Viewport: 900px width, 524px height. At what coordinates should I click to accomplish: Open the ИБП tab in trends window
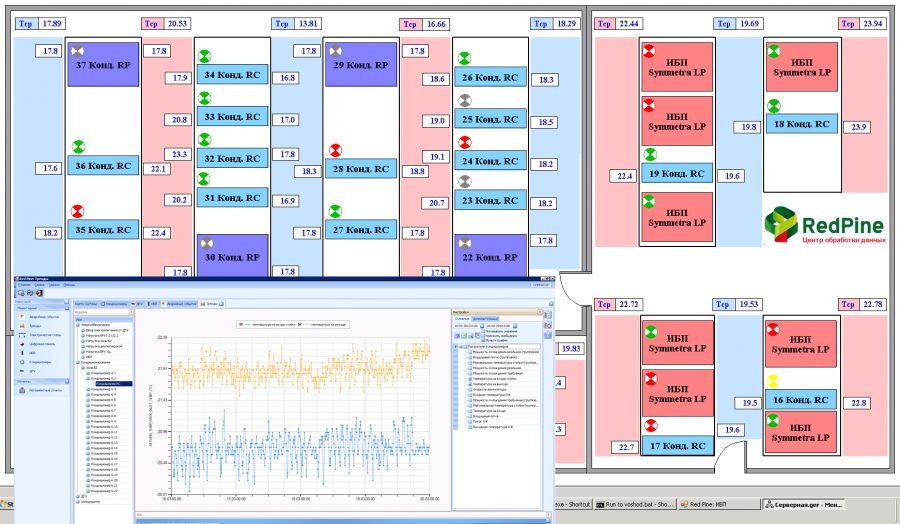coord(152,304)
